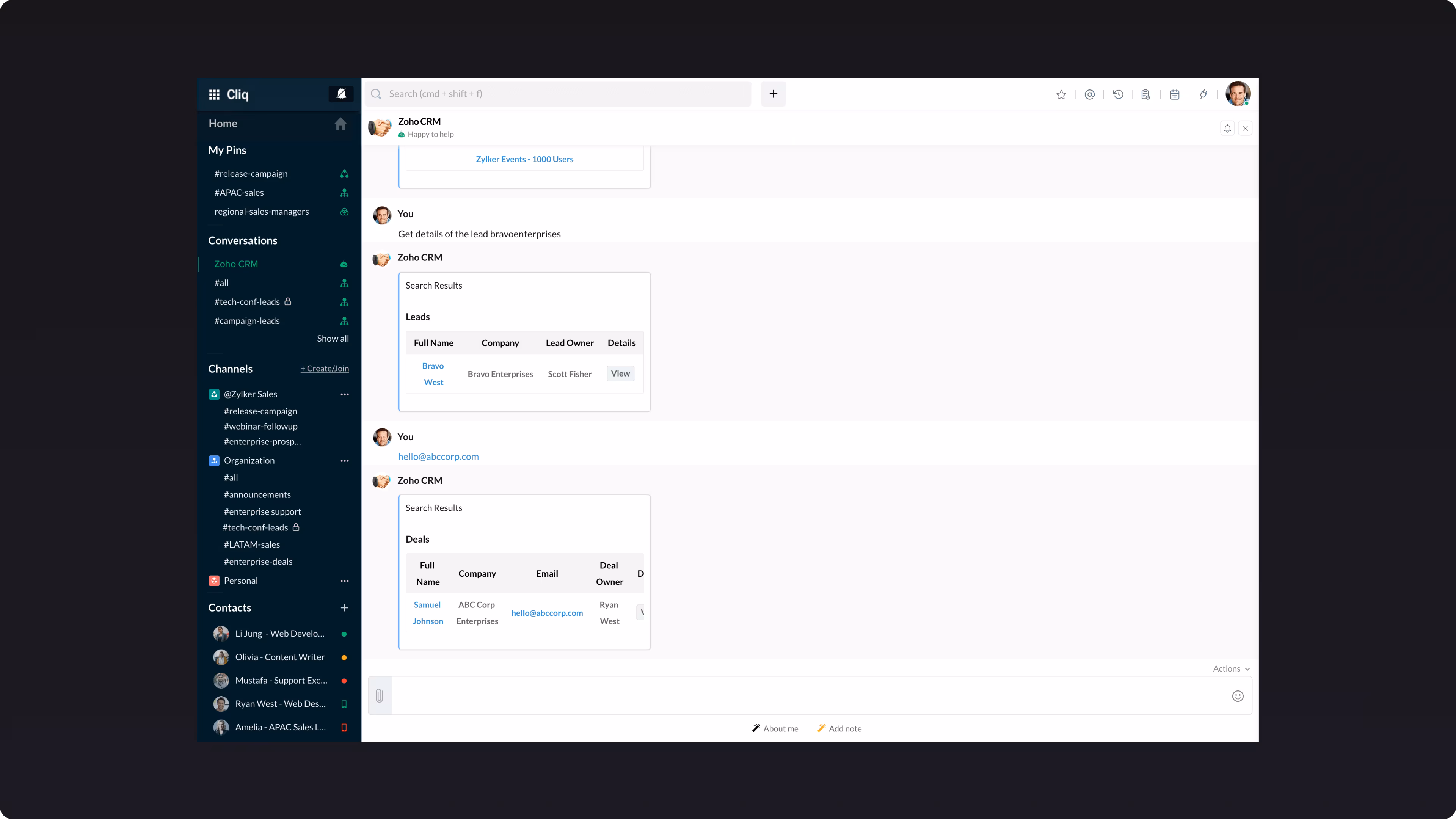Click Ryan West mobile status icon
This screenshot has height=819, width=1456.
pyautogui.click(x=344, y=704)
